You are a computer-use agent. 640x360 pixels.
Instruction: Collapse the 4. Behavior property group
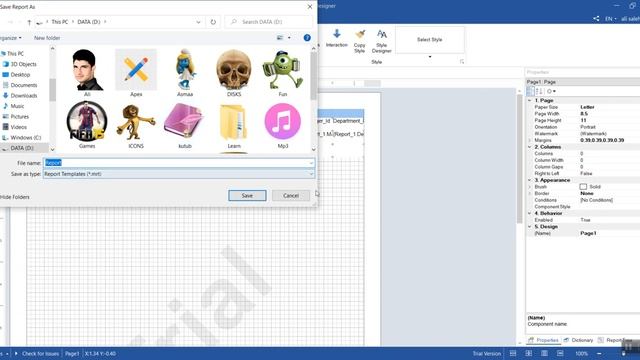pyautogui.click(x=529, y=213)
